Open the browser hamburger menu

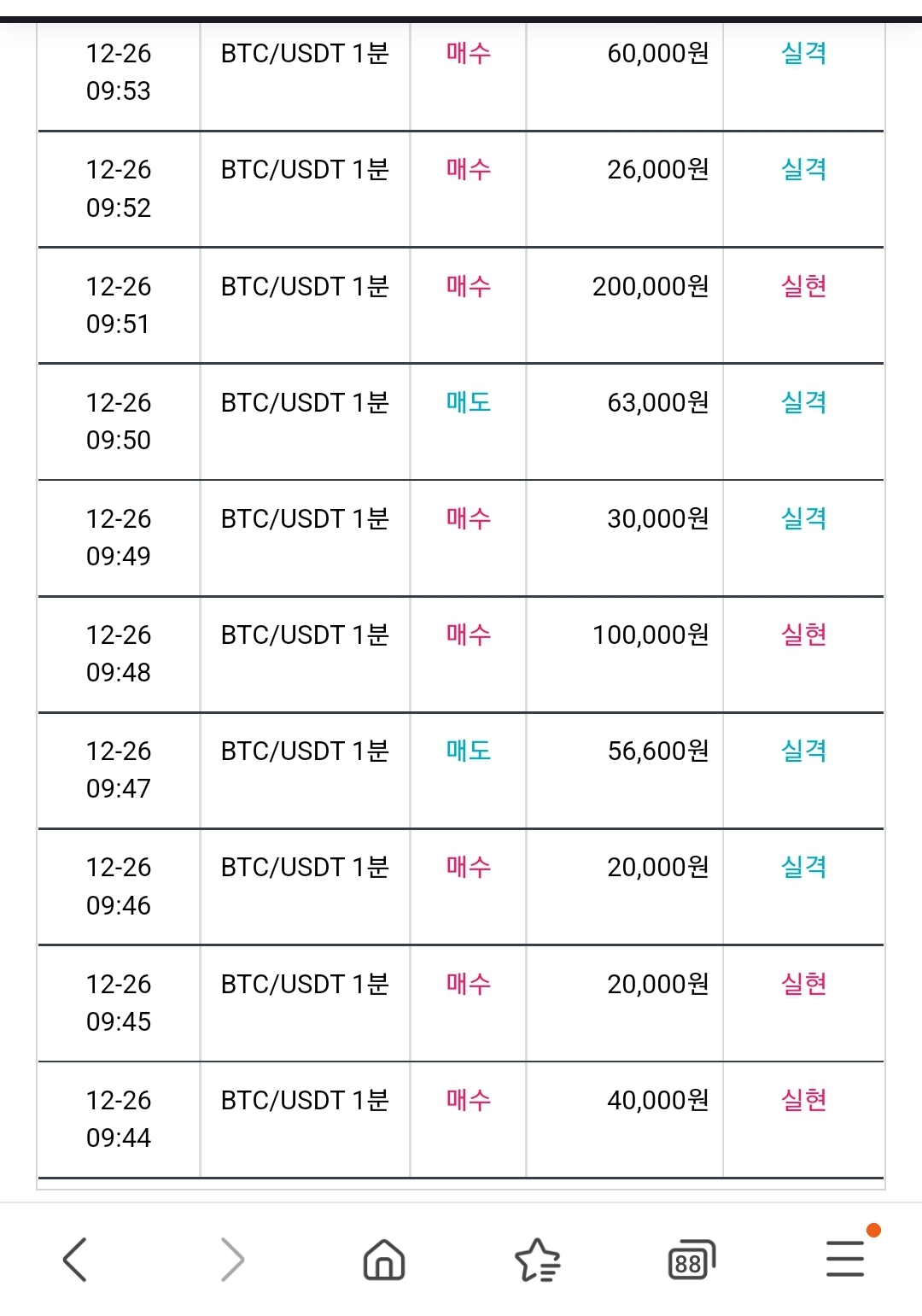pyautogui.click(x=846, y=1259)
